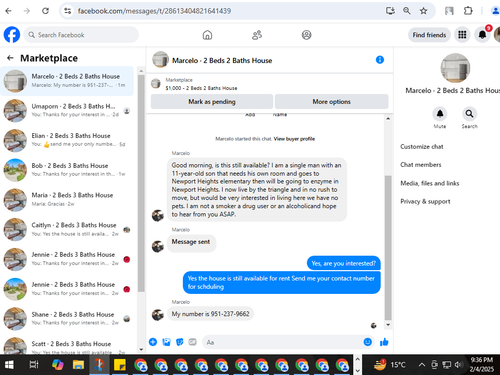Open Umaporn - 2 Beds 3 Baths chat
500x375 pixels.
click(x=67, y=111)
